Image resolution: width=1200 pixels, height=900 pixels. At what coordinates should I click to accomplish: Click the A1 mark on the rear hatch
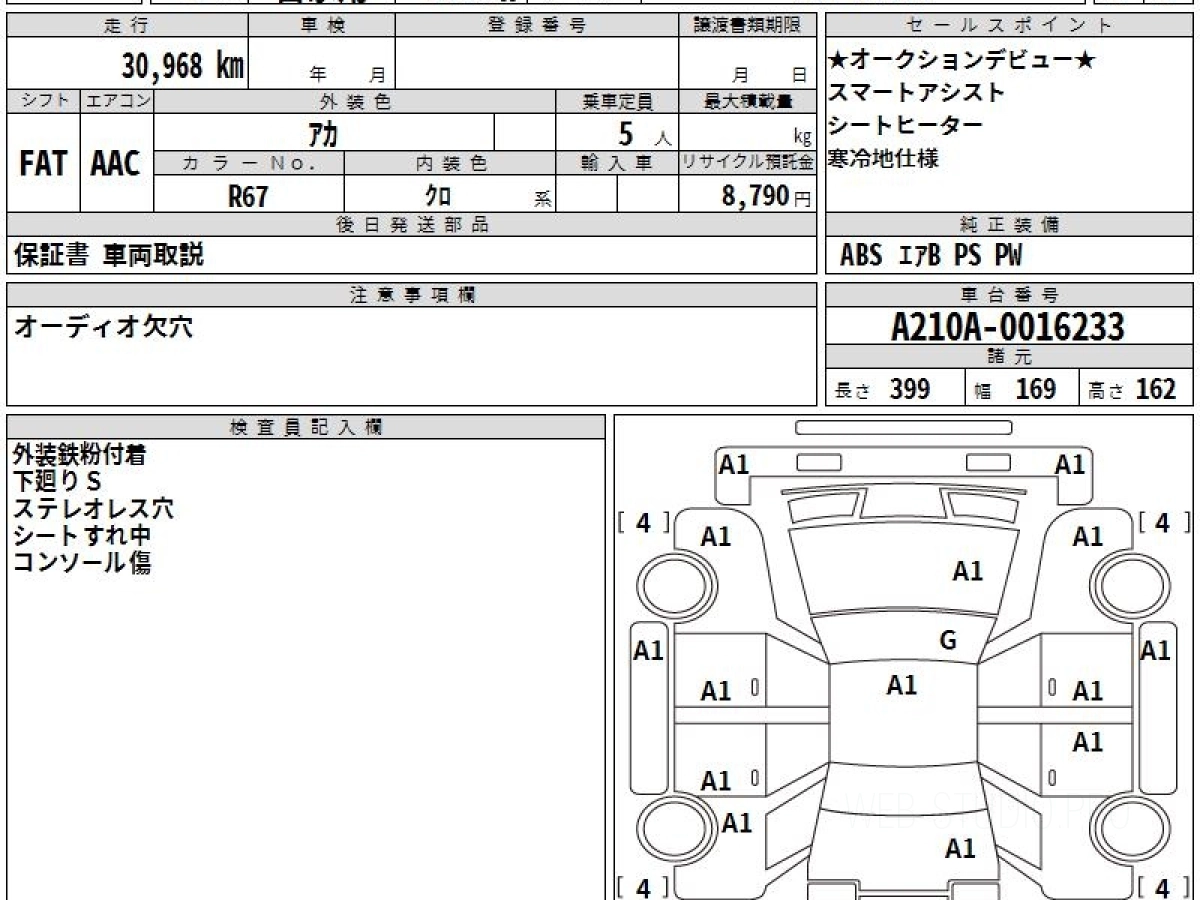960,849
